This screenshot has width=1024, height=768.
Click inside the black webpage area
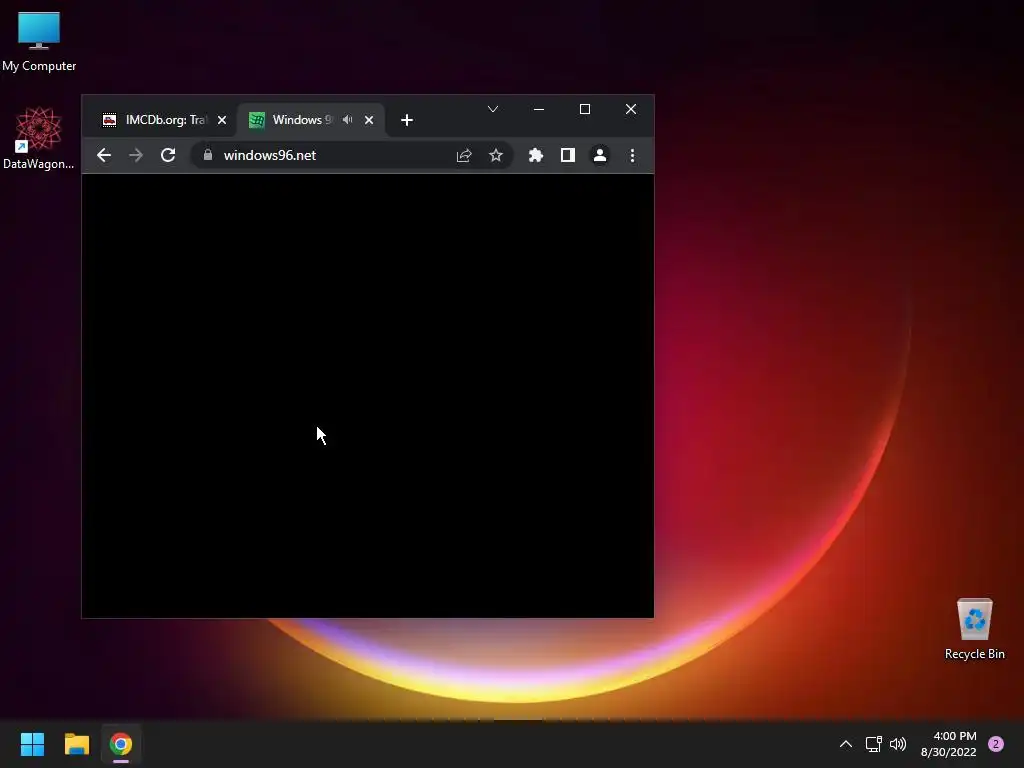point(368,396)
